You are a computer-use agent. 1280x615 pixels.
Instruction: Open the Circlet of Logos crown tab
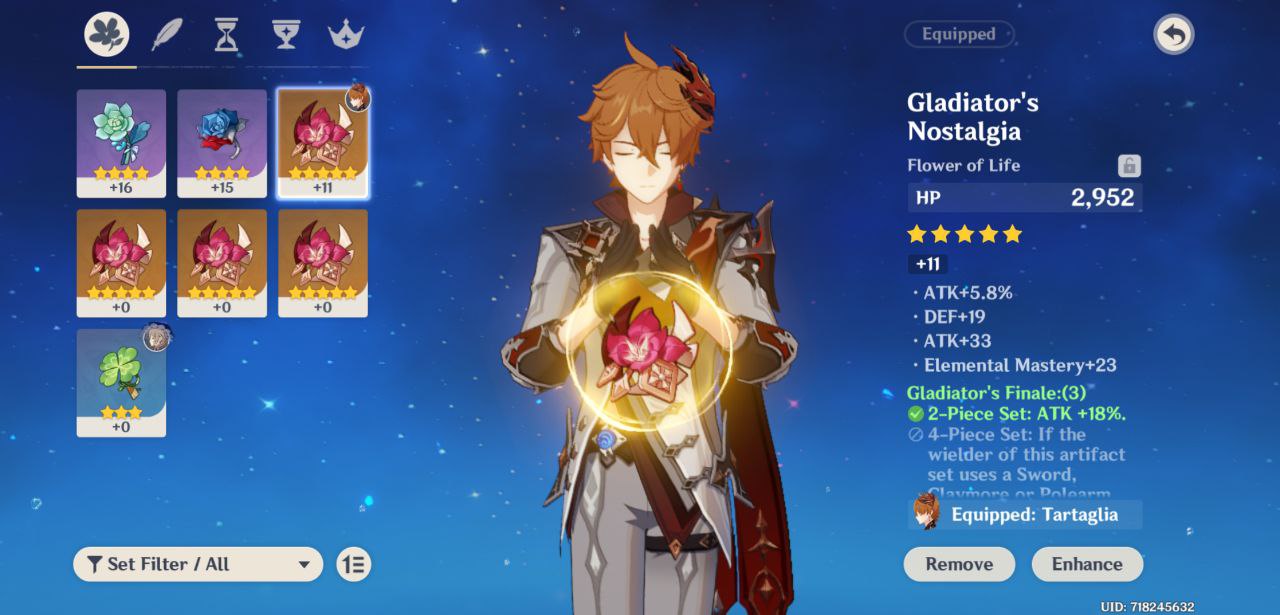346,35
